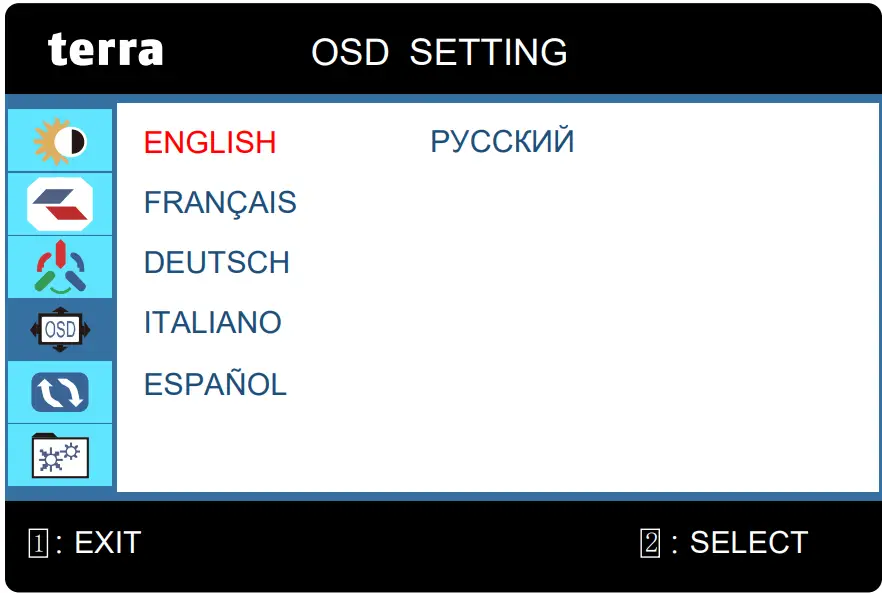Pick ITALIANO from the language list
Screen dimensions: 882x593
pos(213,323)
